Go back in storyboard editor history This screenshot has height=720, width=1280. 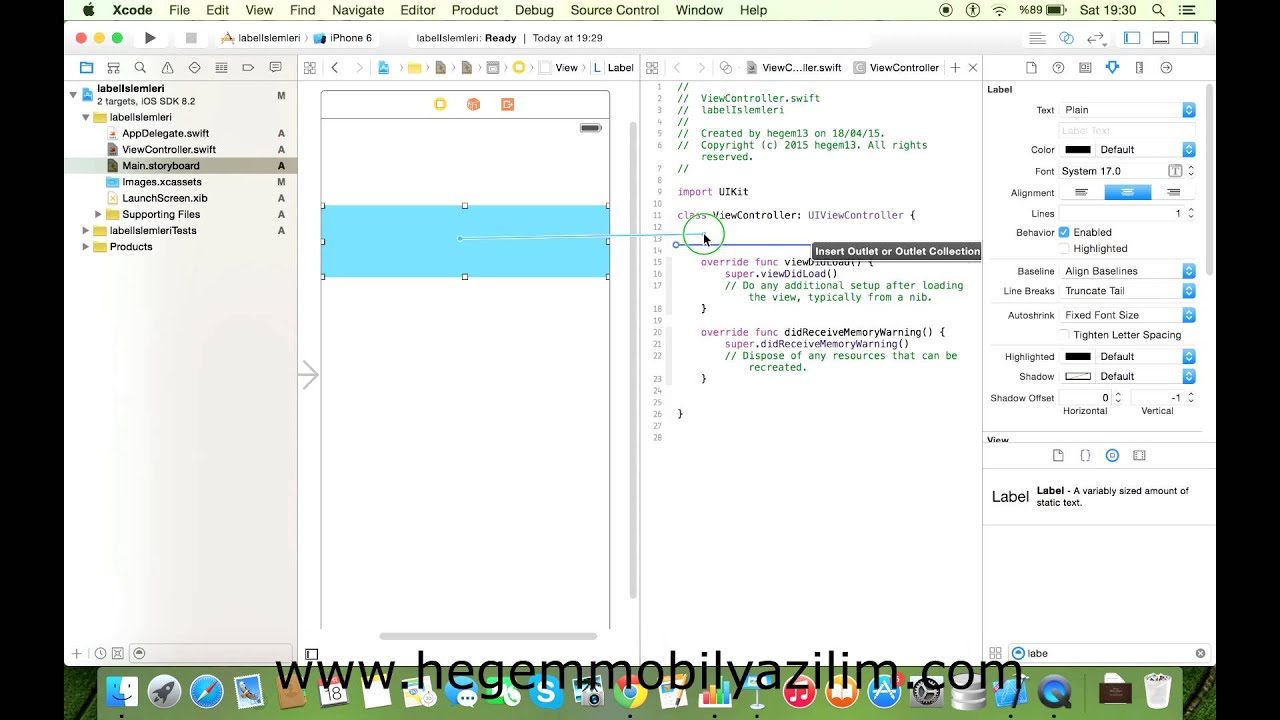[335, 68]
